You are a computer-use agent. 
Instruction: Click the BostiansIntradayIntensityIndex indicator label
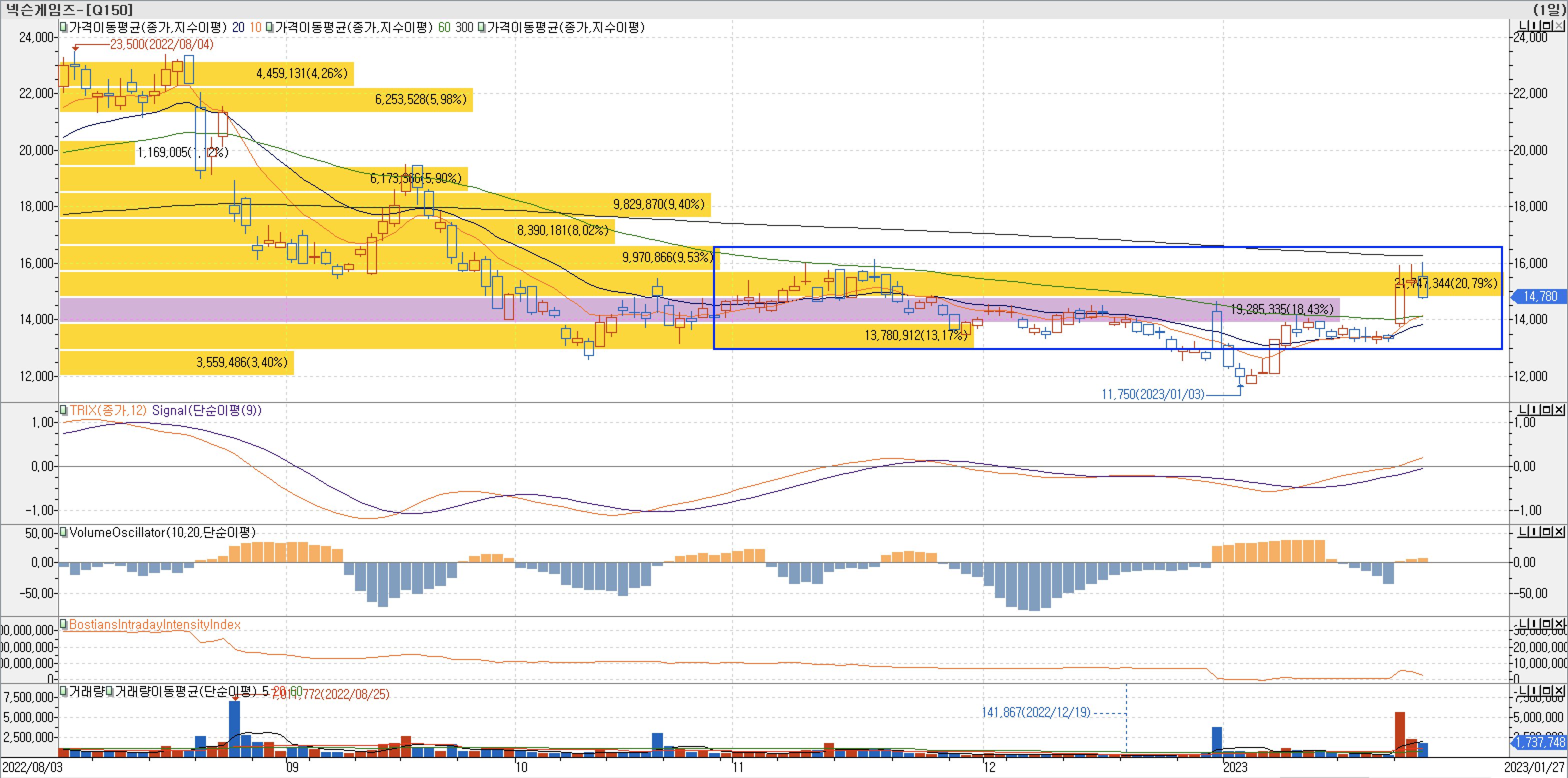coord(154,624)
